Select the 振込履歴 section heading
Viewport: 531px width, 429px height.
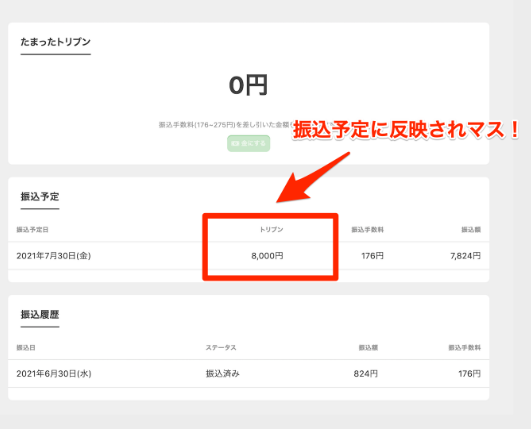[x=40, y=315]
